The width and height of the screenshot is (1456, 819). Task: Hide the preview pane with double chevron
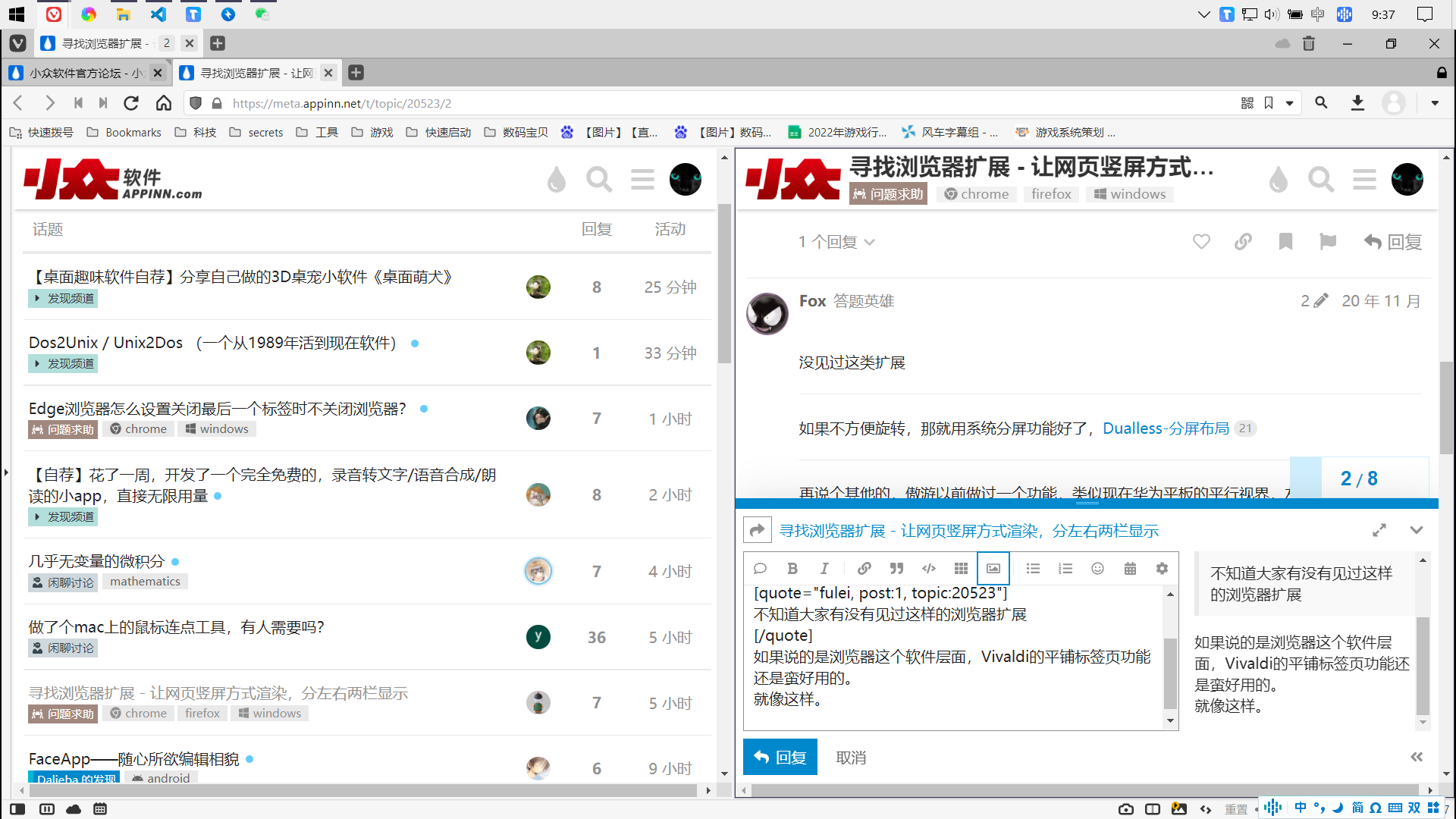point(1417,757)
